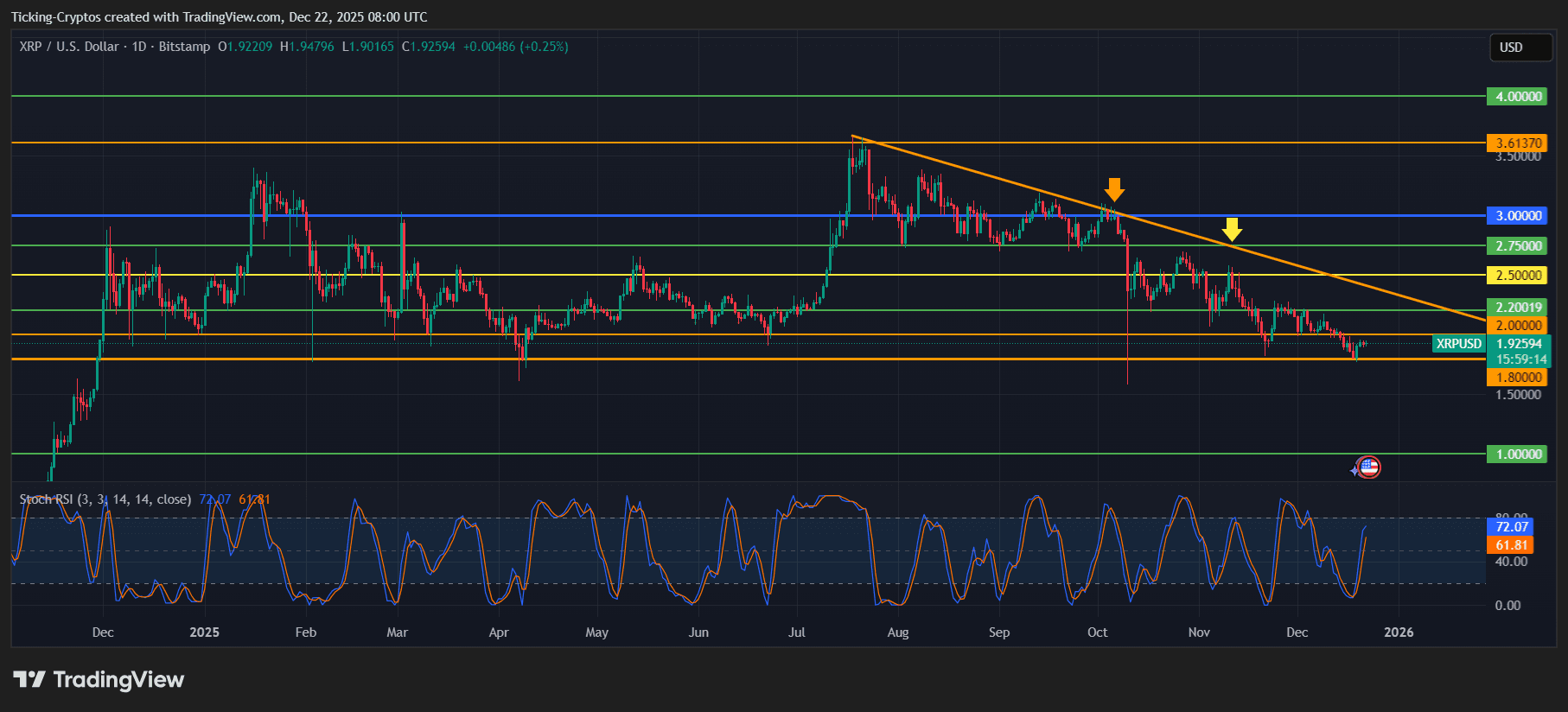Screen dimensions: 1568x712
Task: Click the TradingView logo
Action: tap(99, 680)
